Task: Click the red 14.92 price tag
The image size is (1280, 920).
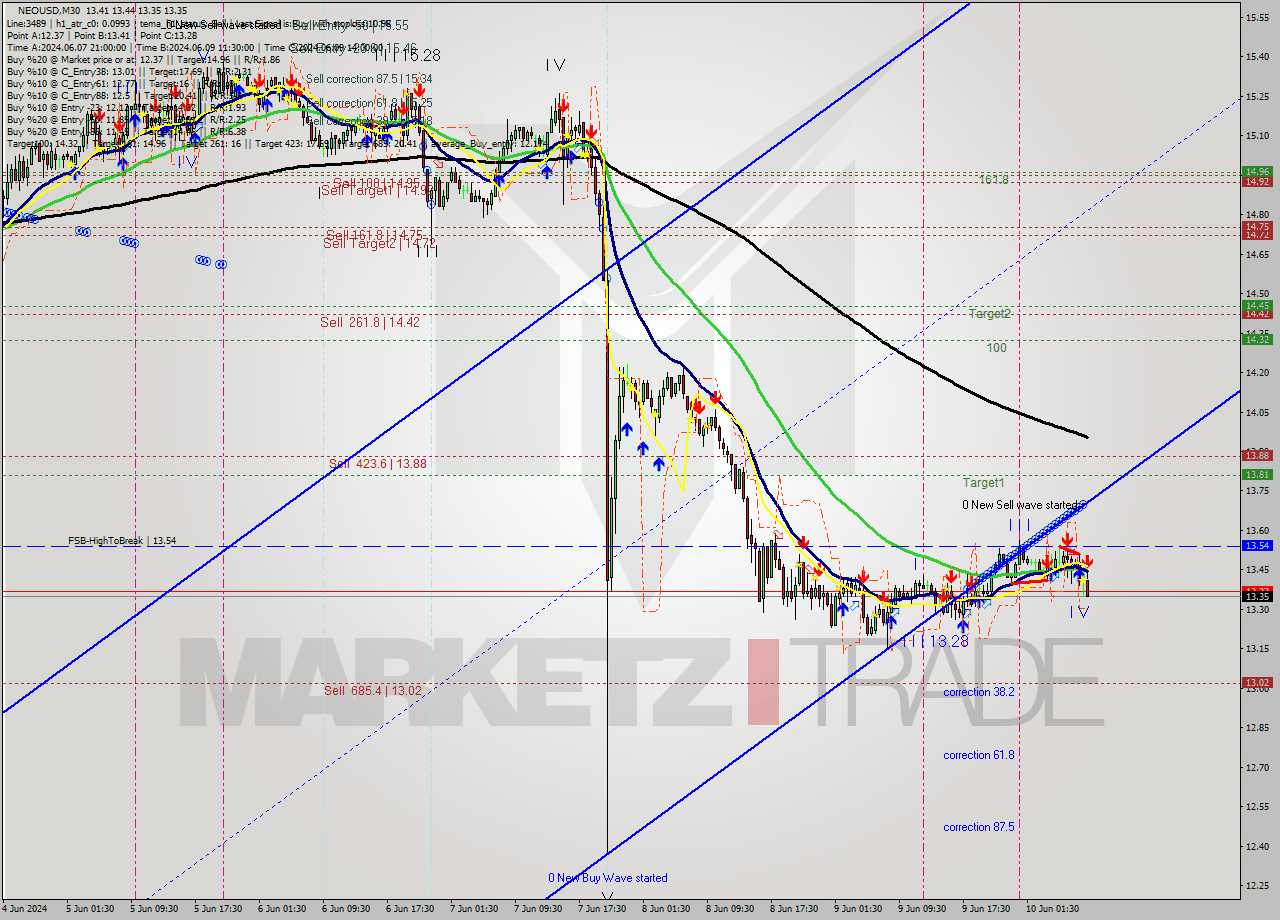Action: 1257,181
